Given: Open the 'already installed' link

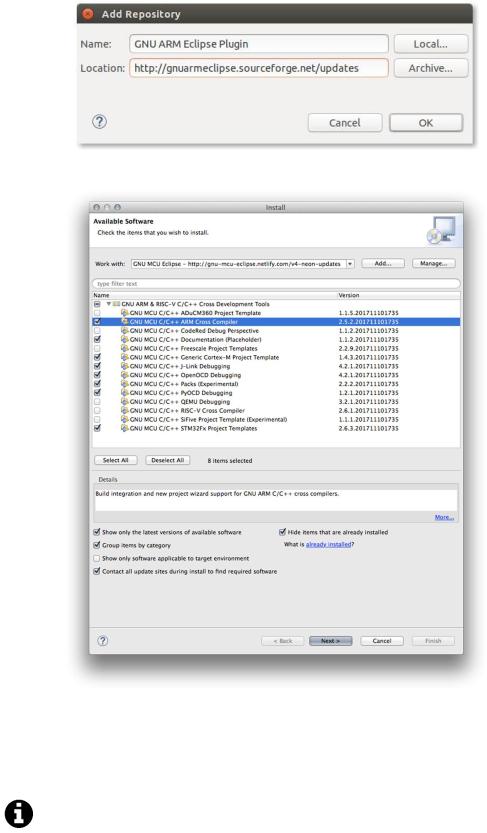Looking at the screenshot, I should coord(329,545).
